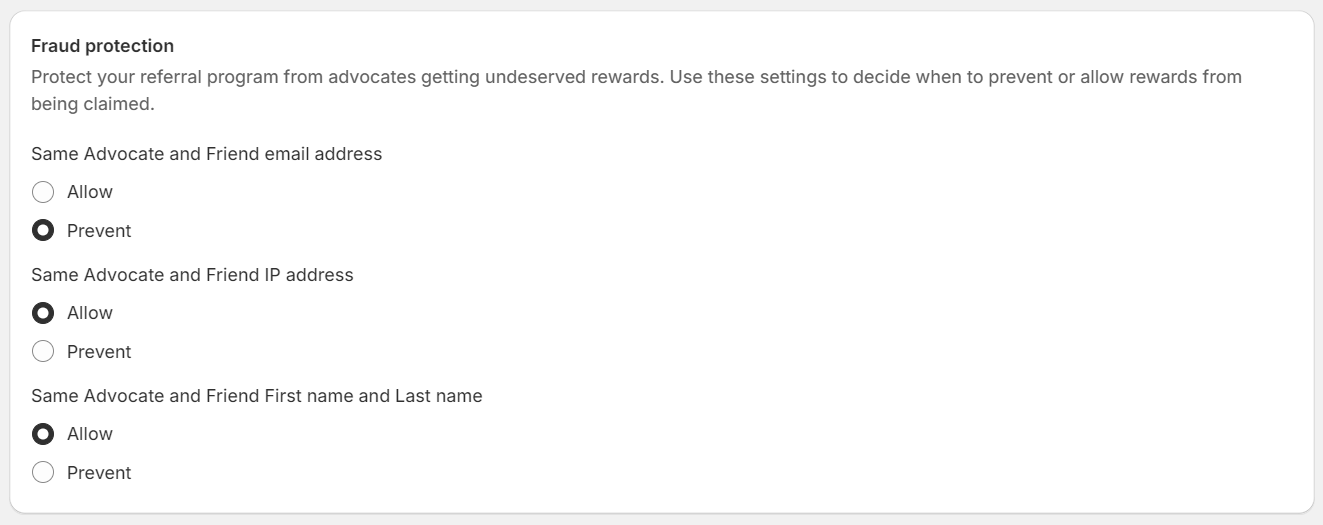Click the "Prevent" label text under IP address
The image size is (1323, 525).
(99, 352)
